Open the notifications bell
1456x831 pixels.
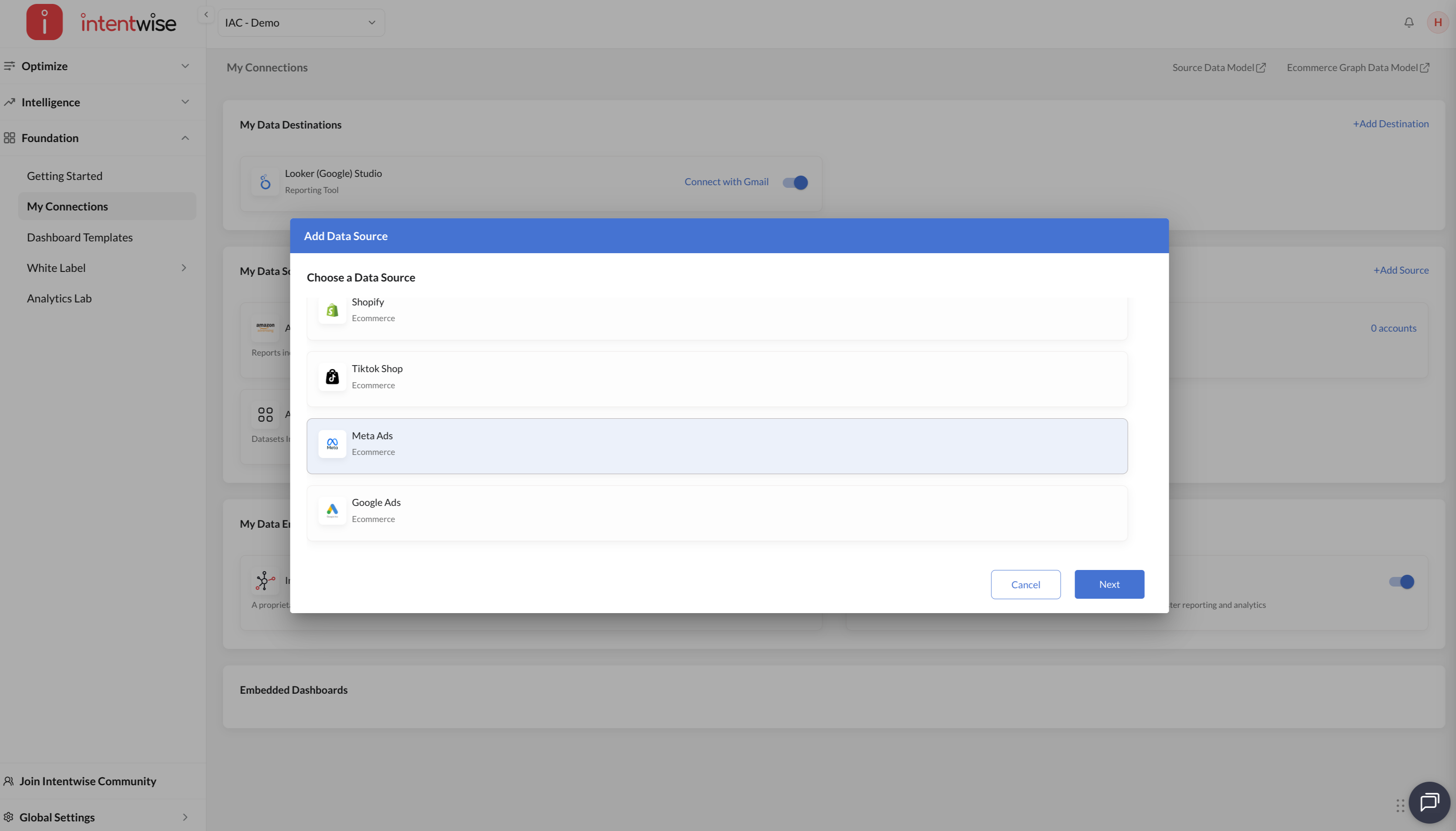pos(1408,22)
